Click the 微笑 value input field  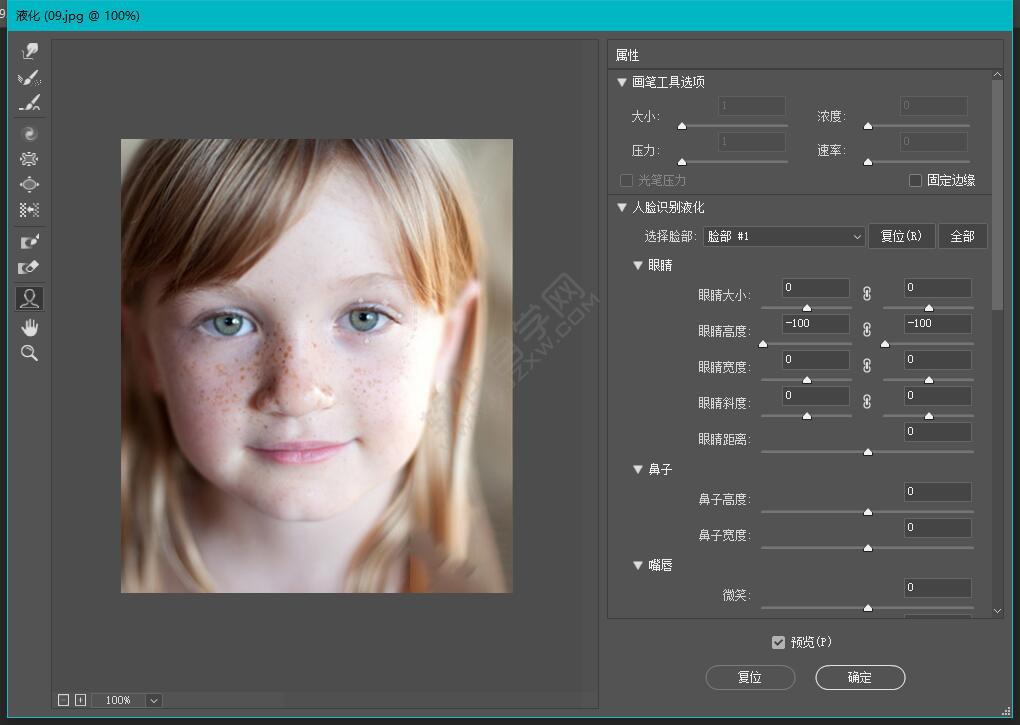[937, 588]
